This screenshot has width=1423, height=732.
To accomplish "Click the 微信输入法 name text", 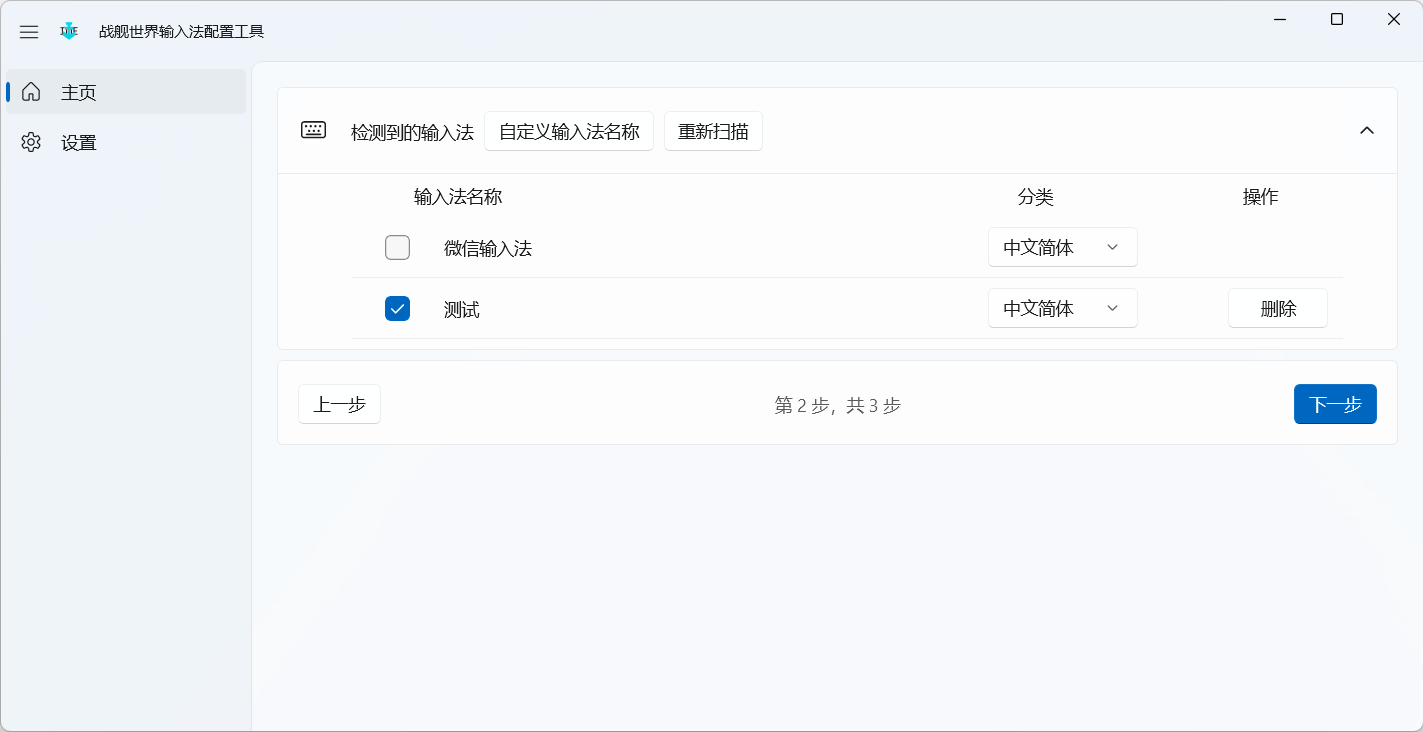I will (x=488, y=249).
